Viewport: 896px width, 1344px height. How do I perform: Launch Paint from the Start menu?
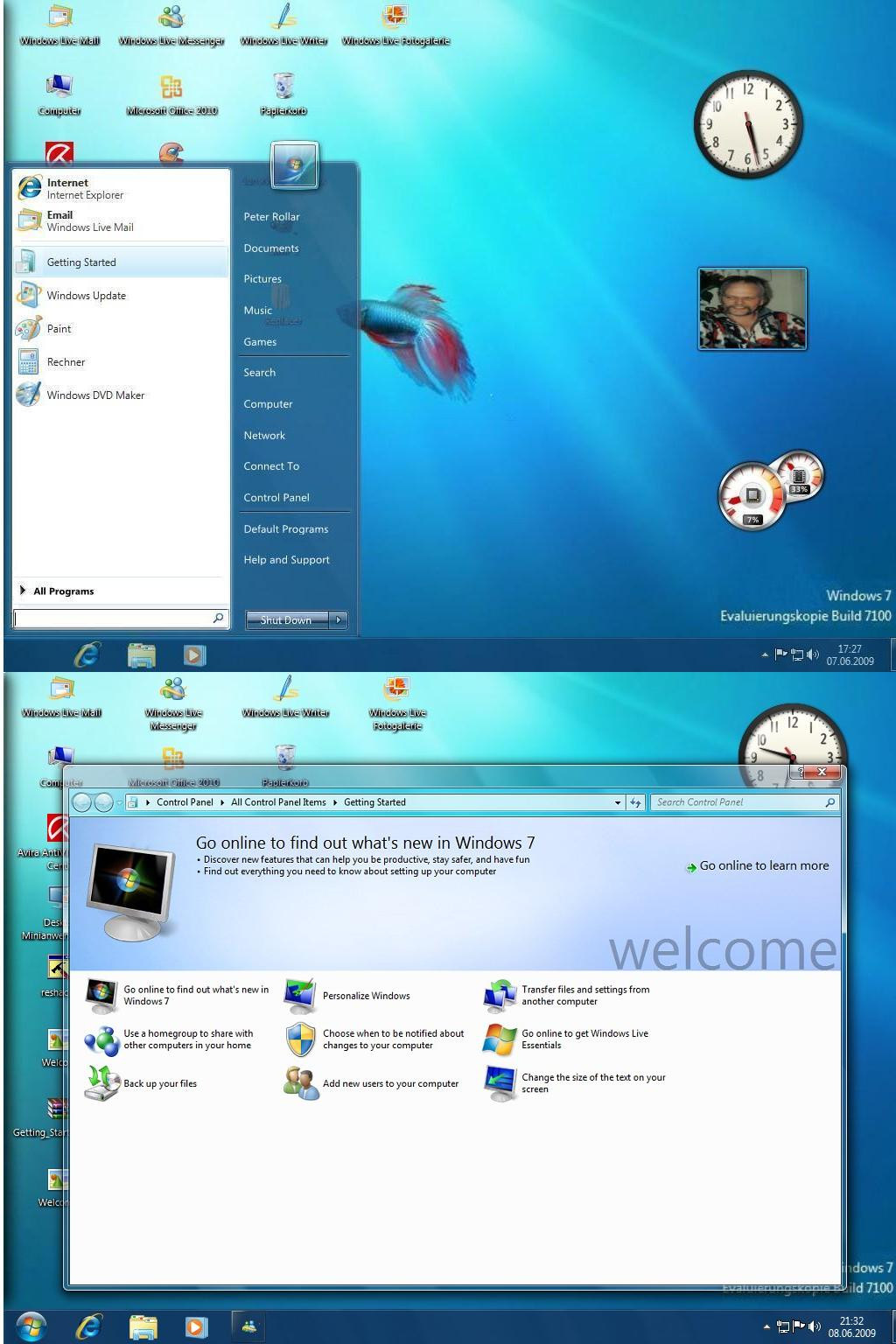(x=120, y=328)
